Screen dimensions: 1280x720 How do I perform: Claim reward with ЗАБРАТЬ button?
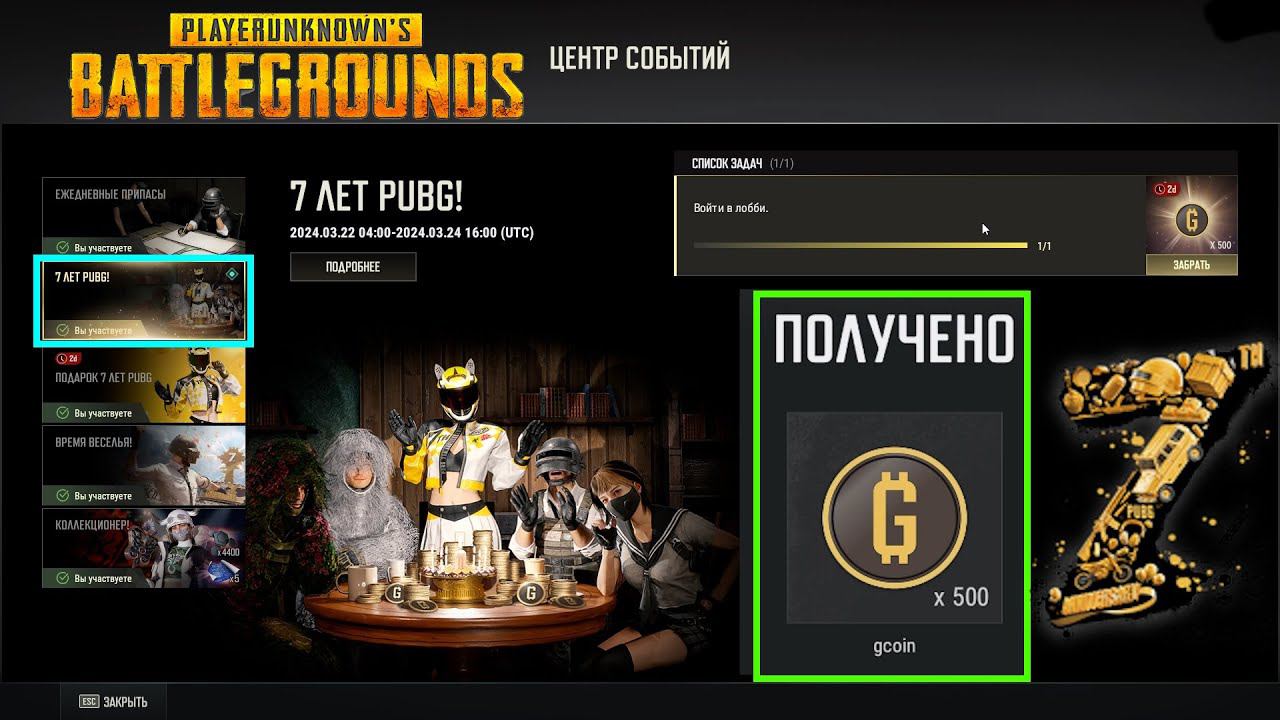point(1191,265)
